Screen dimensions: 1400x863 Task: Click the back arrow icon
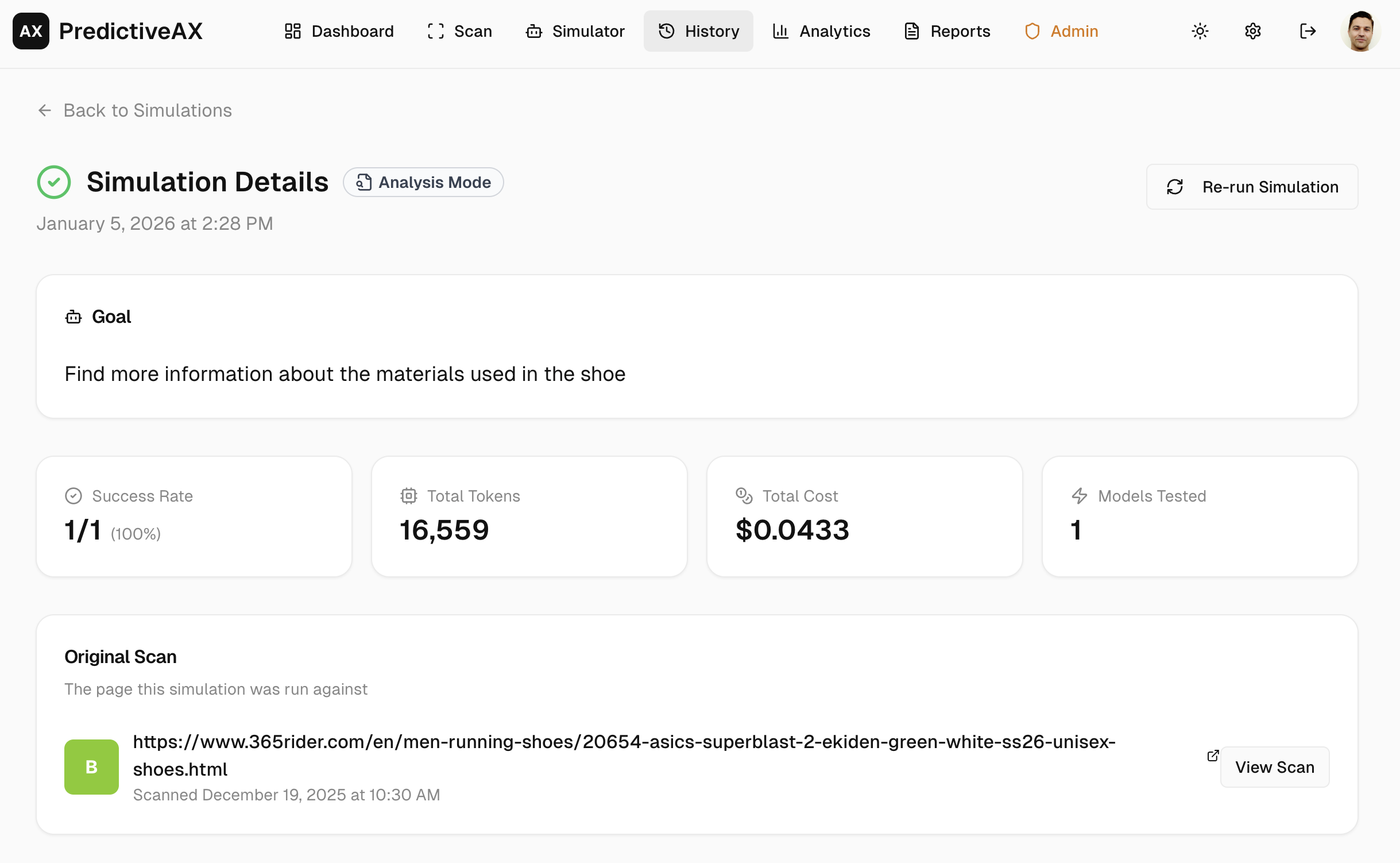pos(45,110)
